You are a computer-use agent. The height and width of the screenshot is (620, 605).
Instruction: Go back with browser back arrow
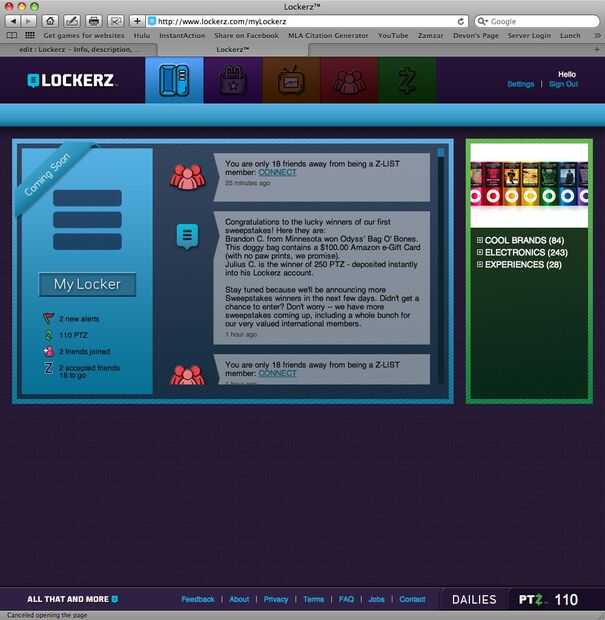pyautogui.click(x=13, y=21)
